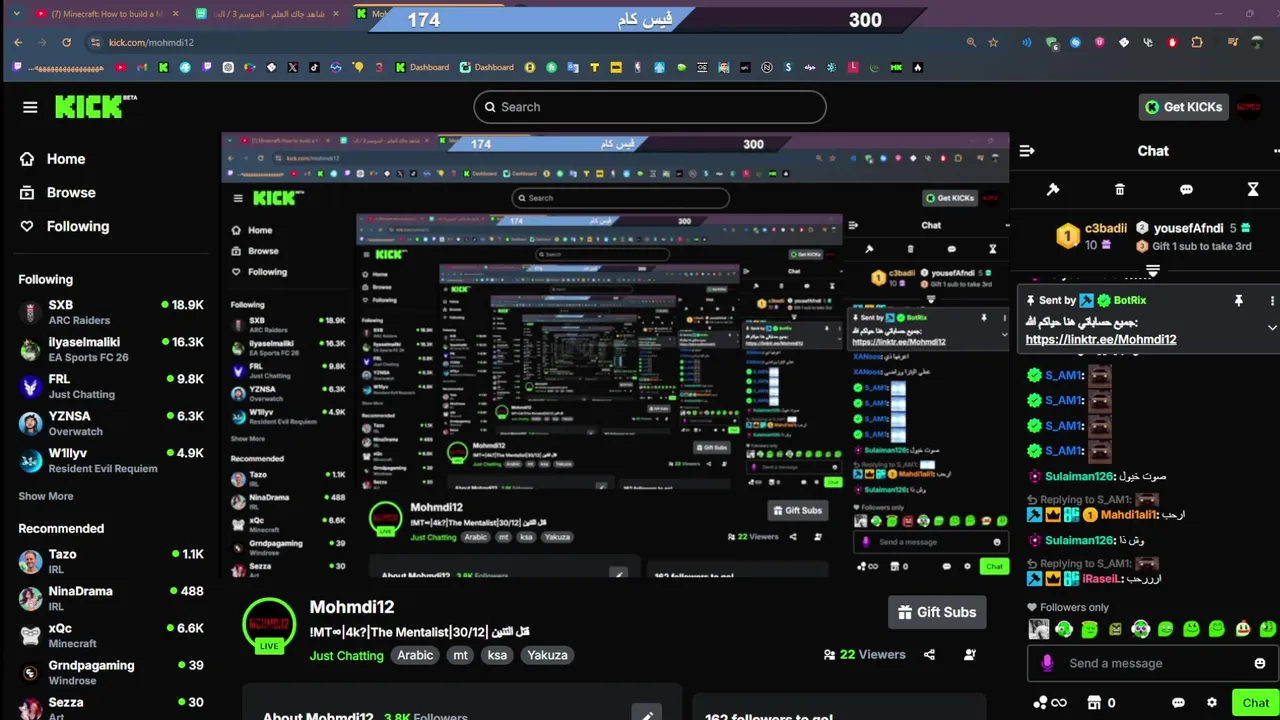Open NinaDrama in Recommended list

pos(110,598)
